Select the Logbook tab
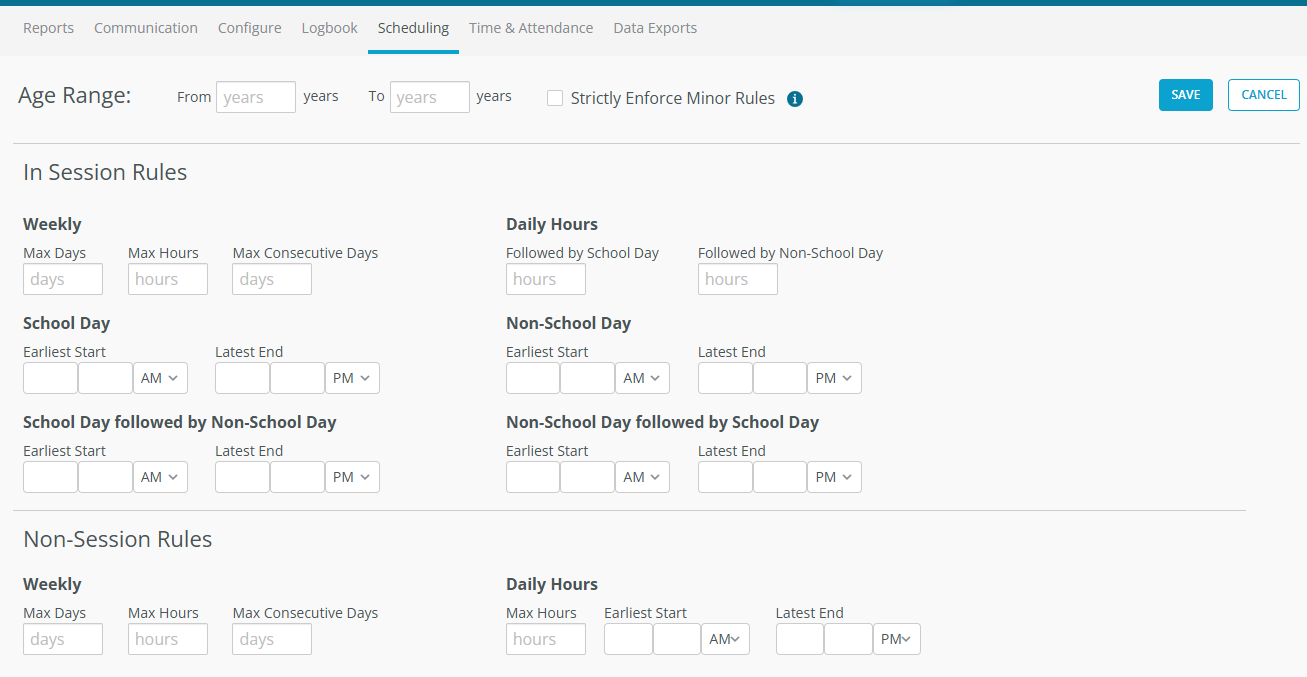Screen dimensions: 1307x677 point(329,28)
